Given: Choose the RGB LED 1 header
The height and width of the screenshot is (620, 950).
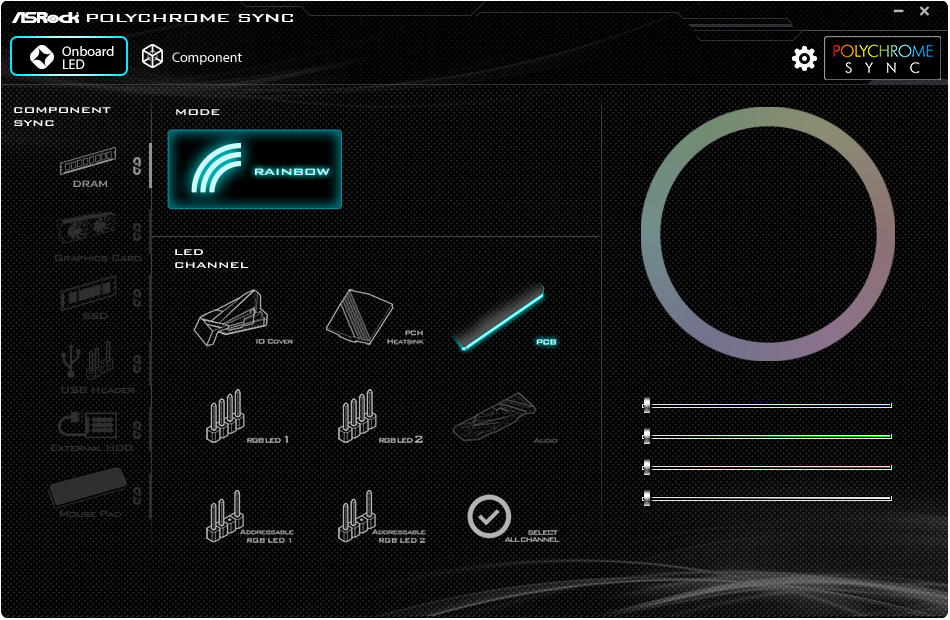Looking at the screenshot, I should coord(247,417).
